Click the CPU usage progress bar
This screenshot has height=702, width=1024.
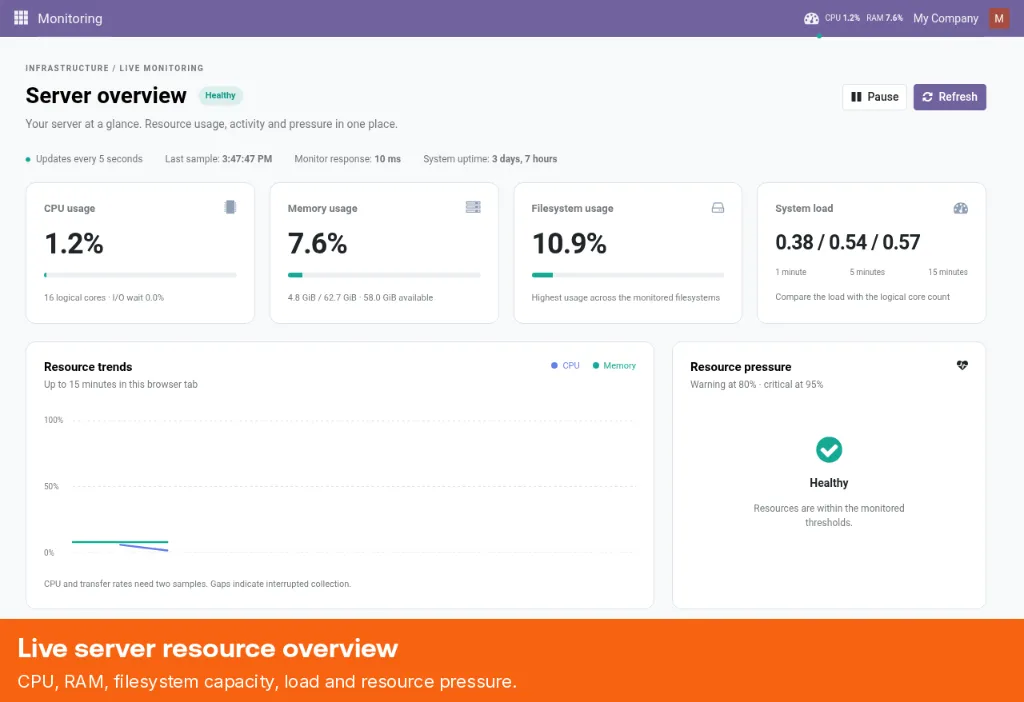tap(140, 275)
